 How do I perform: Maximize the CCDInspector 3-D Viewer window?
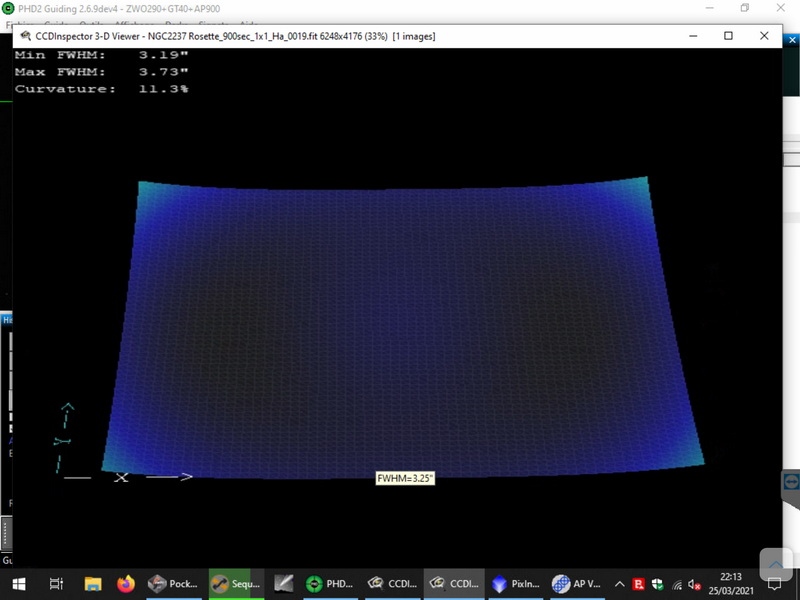728,36
